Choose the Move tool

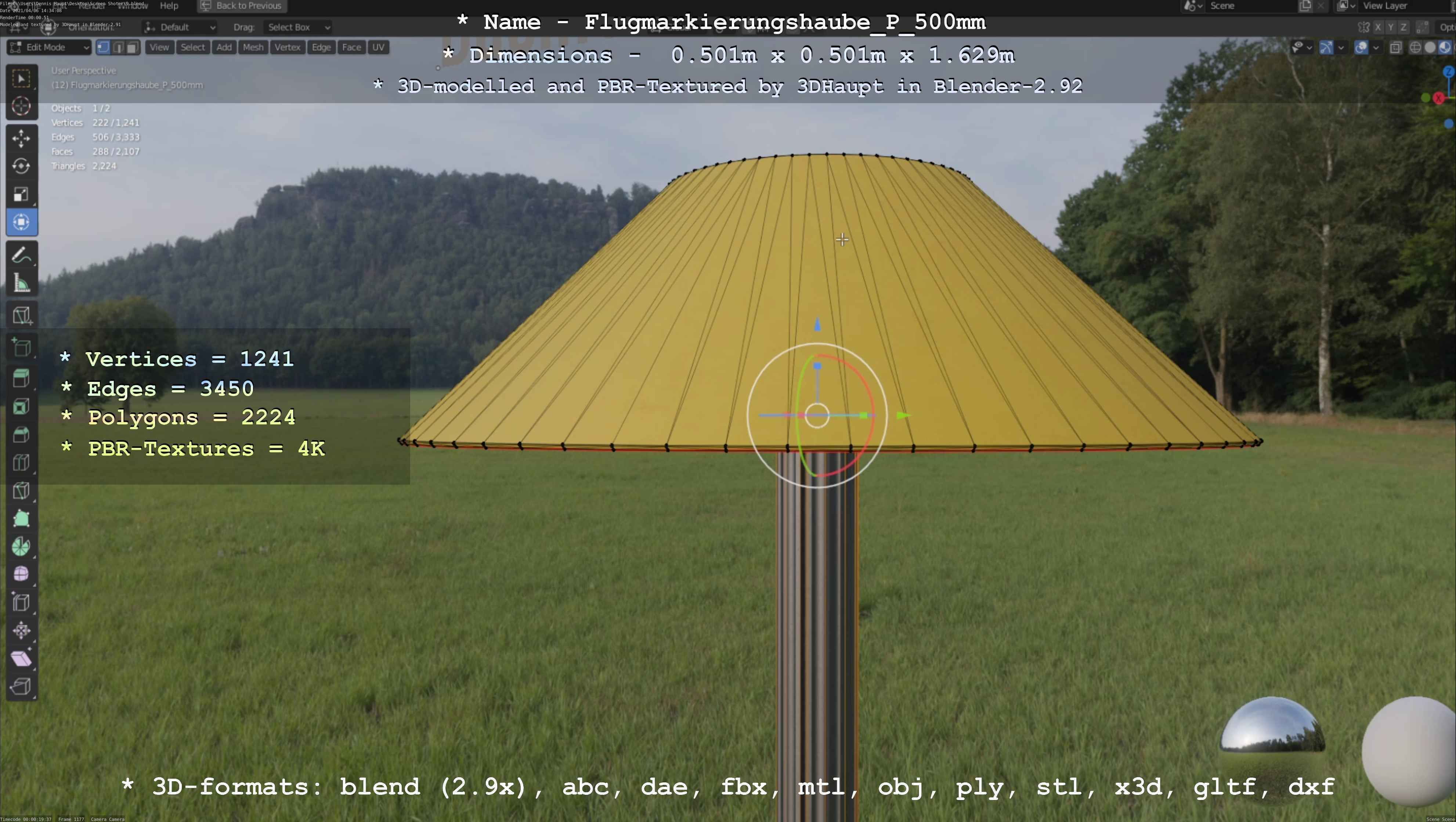(x=21, y=138)
